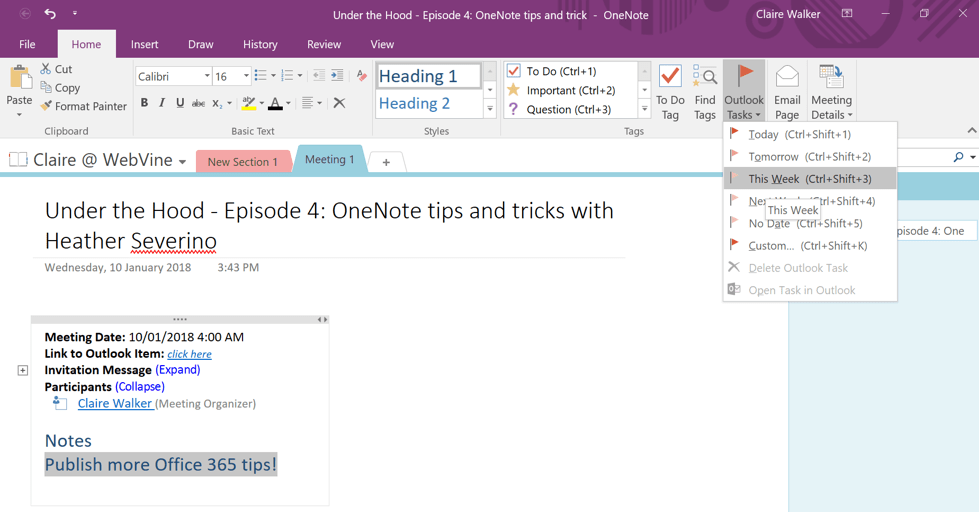979x512 pixels.
Task: Switch to the Draw tab
Action: point(200,44)
